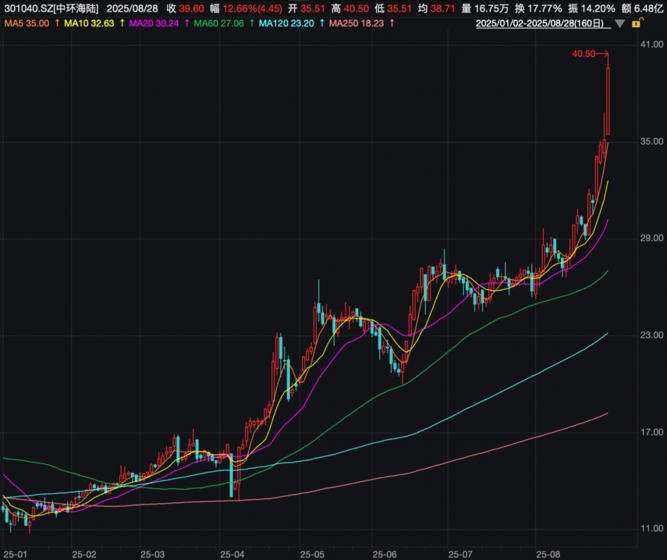Click the up arrow after MA250 value
The width and height of the screenshot is (667, 560).
pos(389,22)
